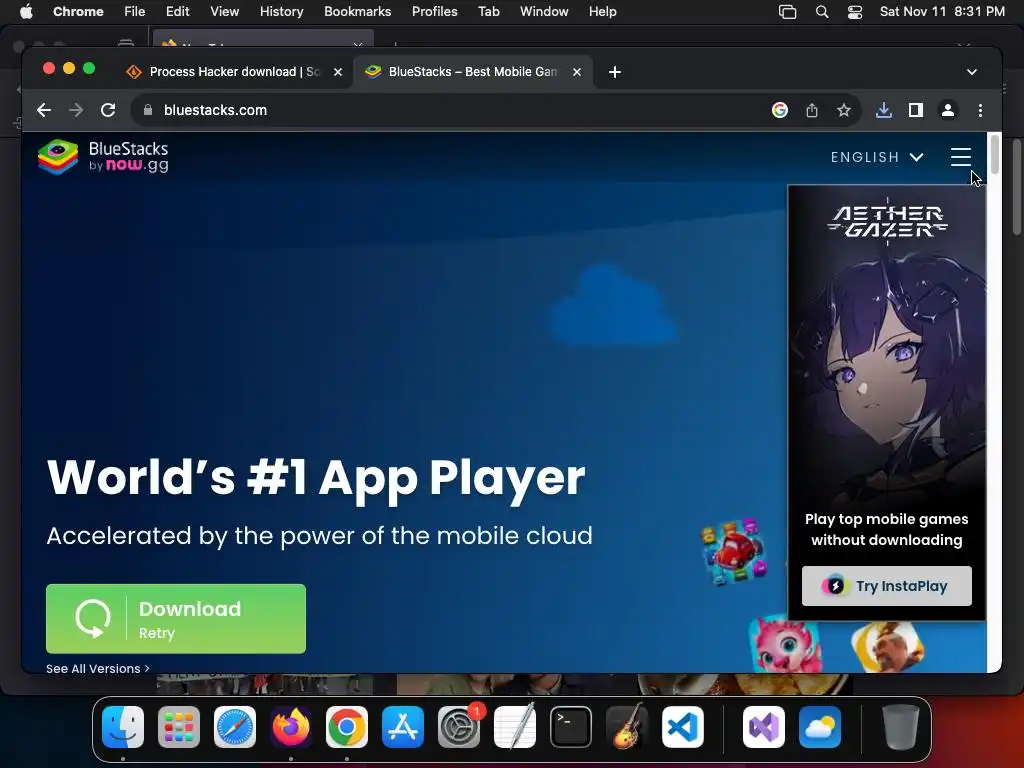This screenshot has width=1024, height=768.
Task: Click the BlueStacks by now.gg logo
Action: pyautogui.click(x=103, y=157)
